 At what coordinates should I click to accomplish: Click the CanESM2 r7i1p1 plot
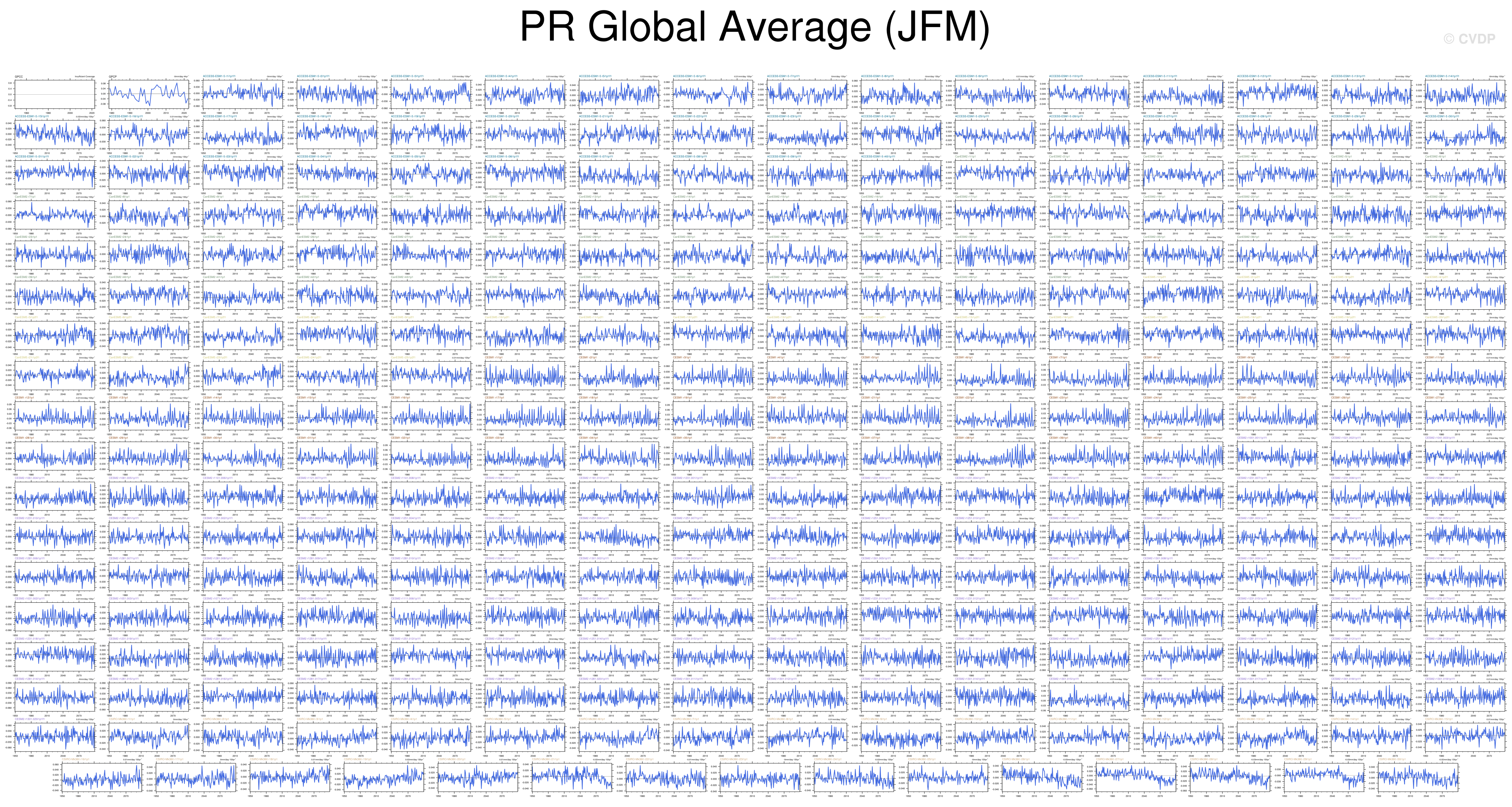click(x=54, y=214)
